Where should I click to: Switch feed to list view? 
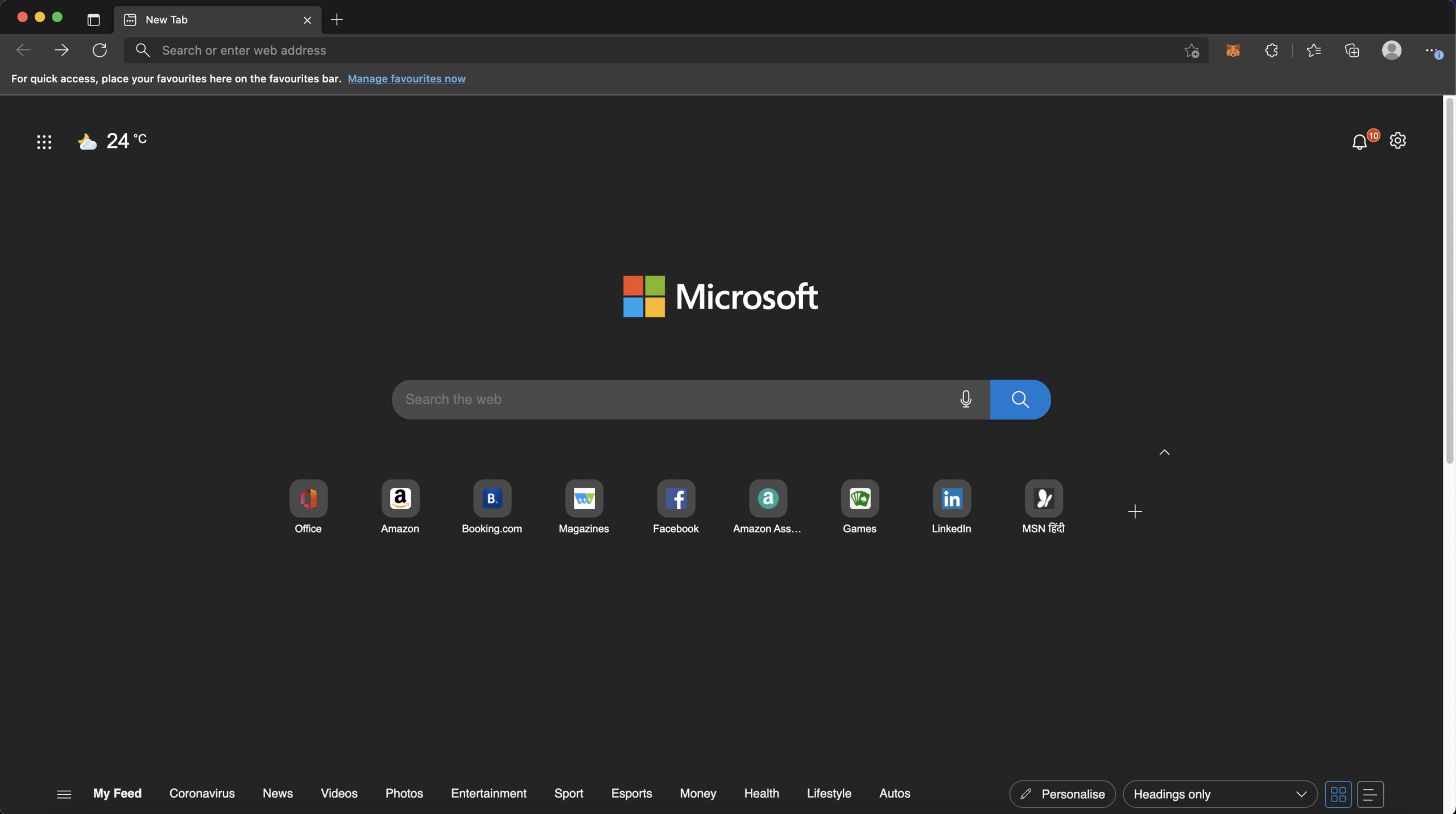1370,794
